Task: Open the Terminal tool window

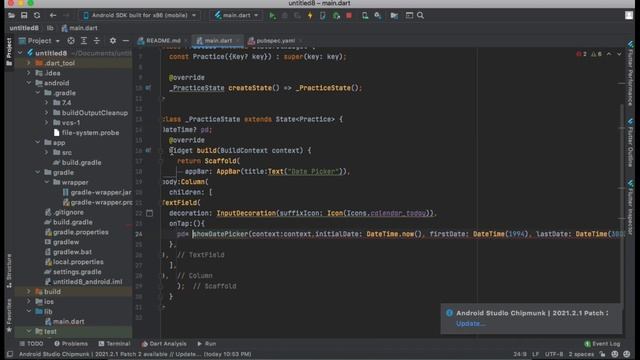Action: (114, 344)
